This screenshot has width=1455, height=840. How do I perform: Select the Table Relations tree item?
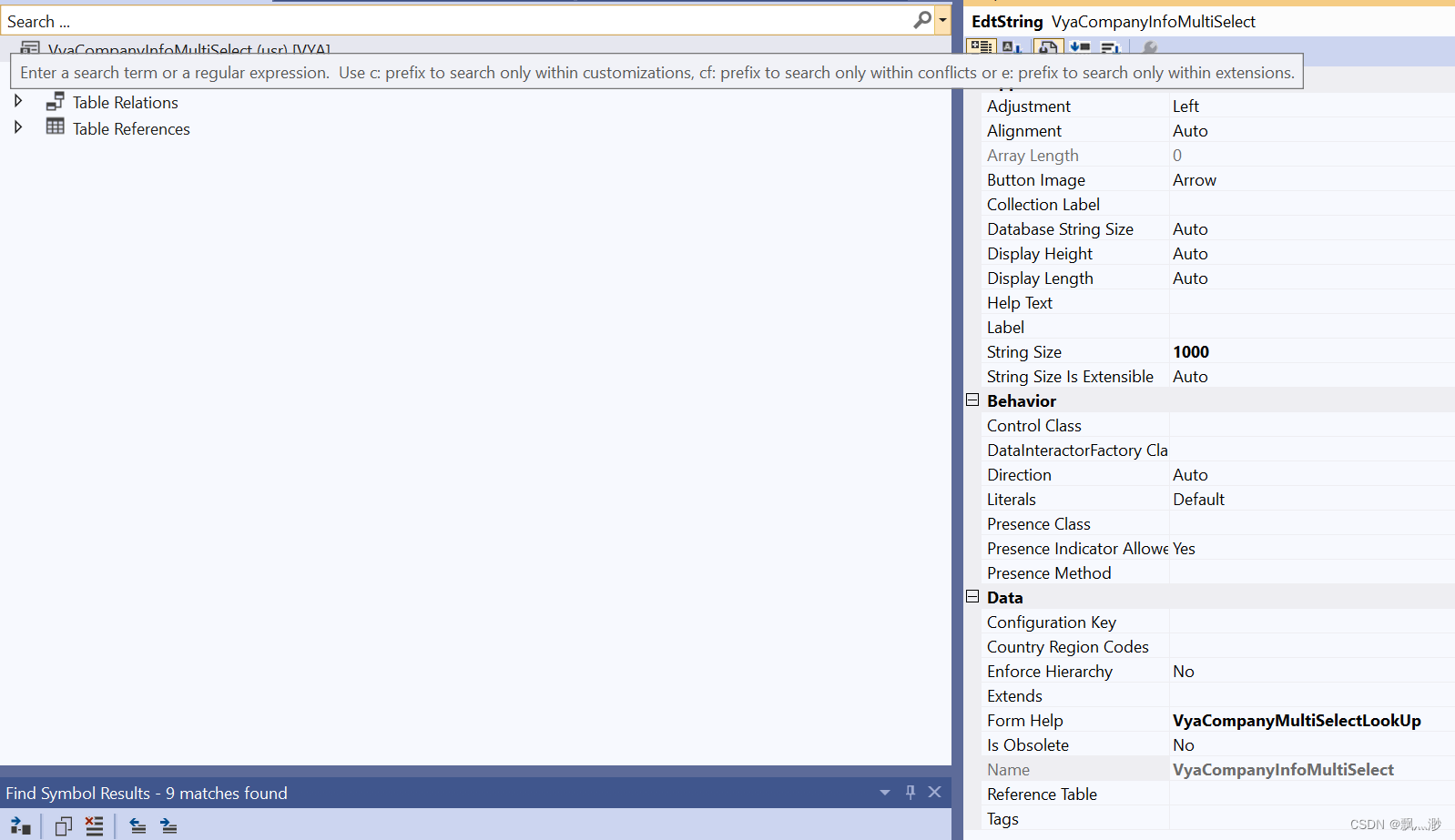126,103
